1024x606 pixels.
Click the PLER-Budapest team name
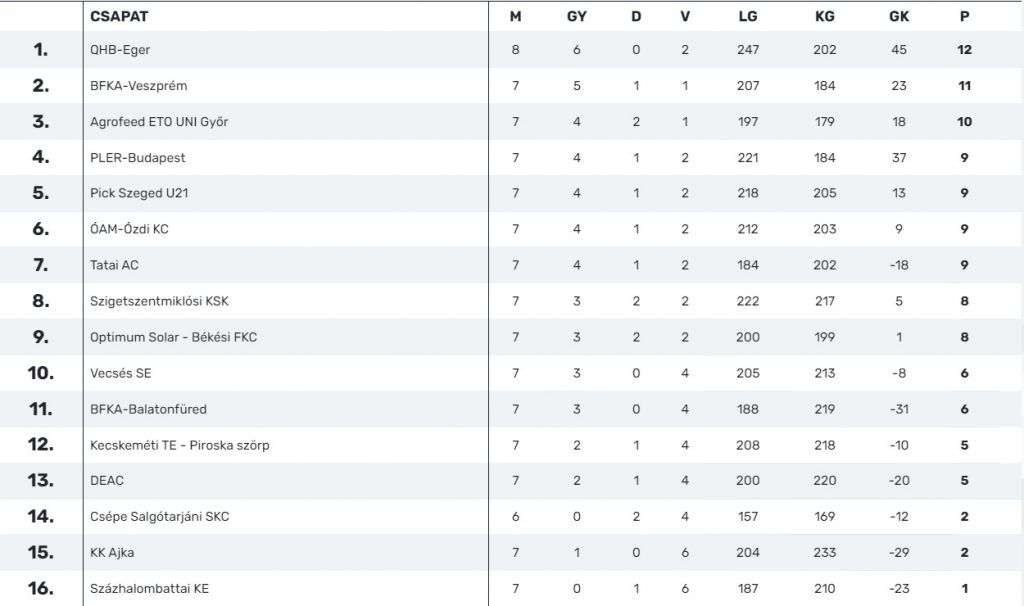(137, 158)
